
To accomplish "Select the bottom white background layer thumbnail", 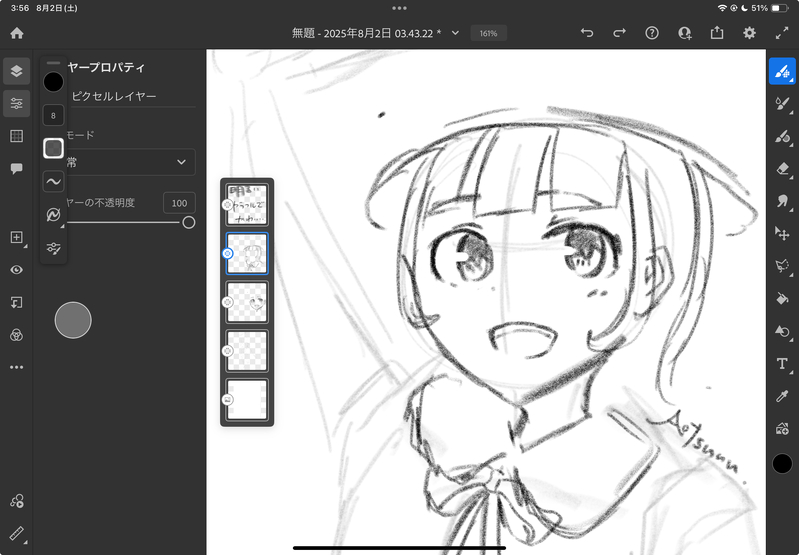I will tap(247, 400).
